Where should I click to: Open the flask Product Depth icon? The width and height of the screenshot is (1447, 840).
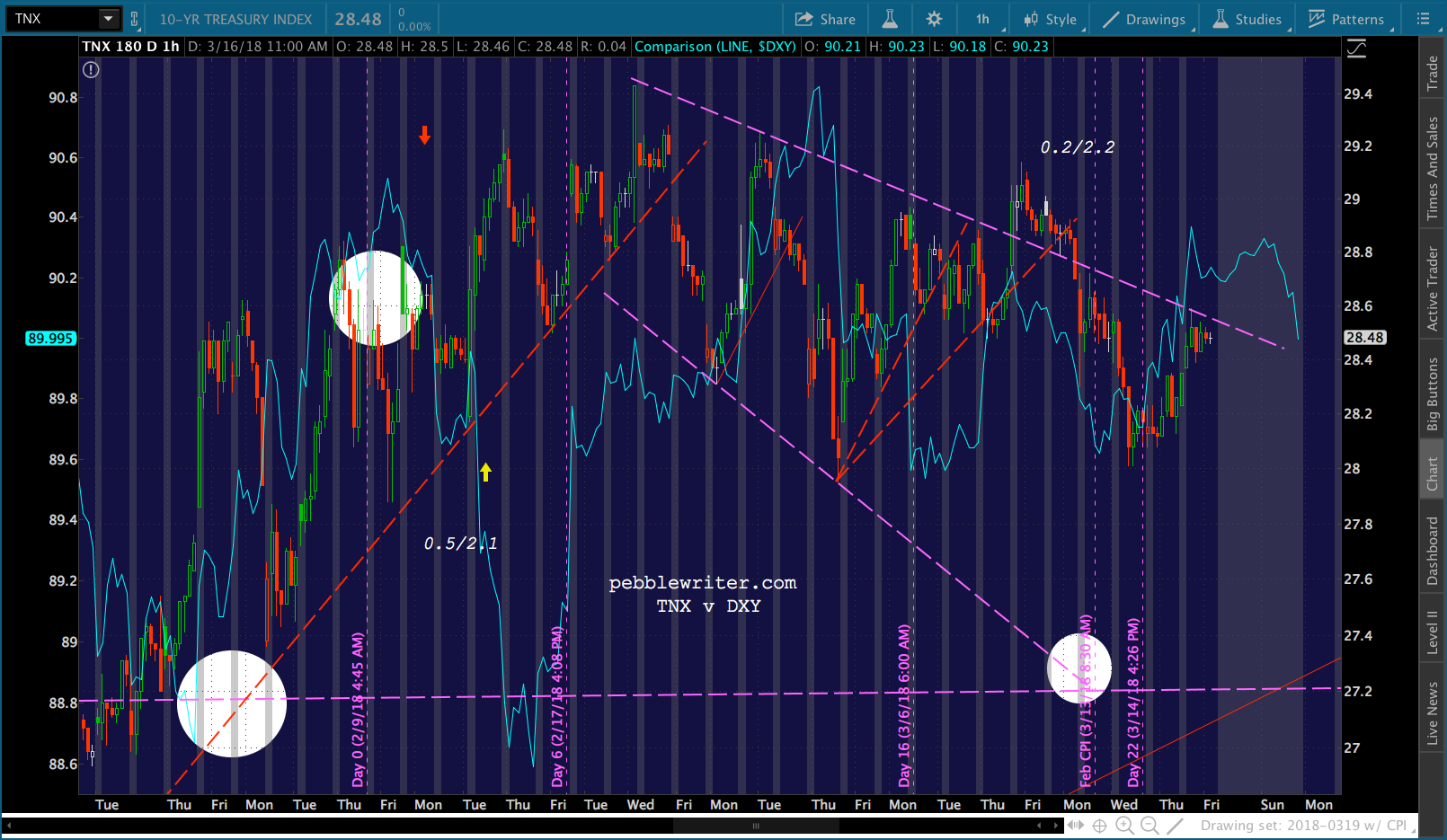click(889, 19)
